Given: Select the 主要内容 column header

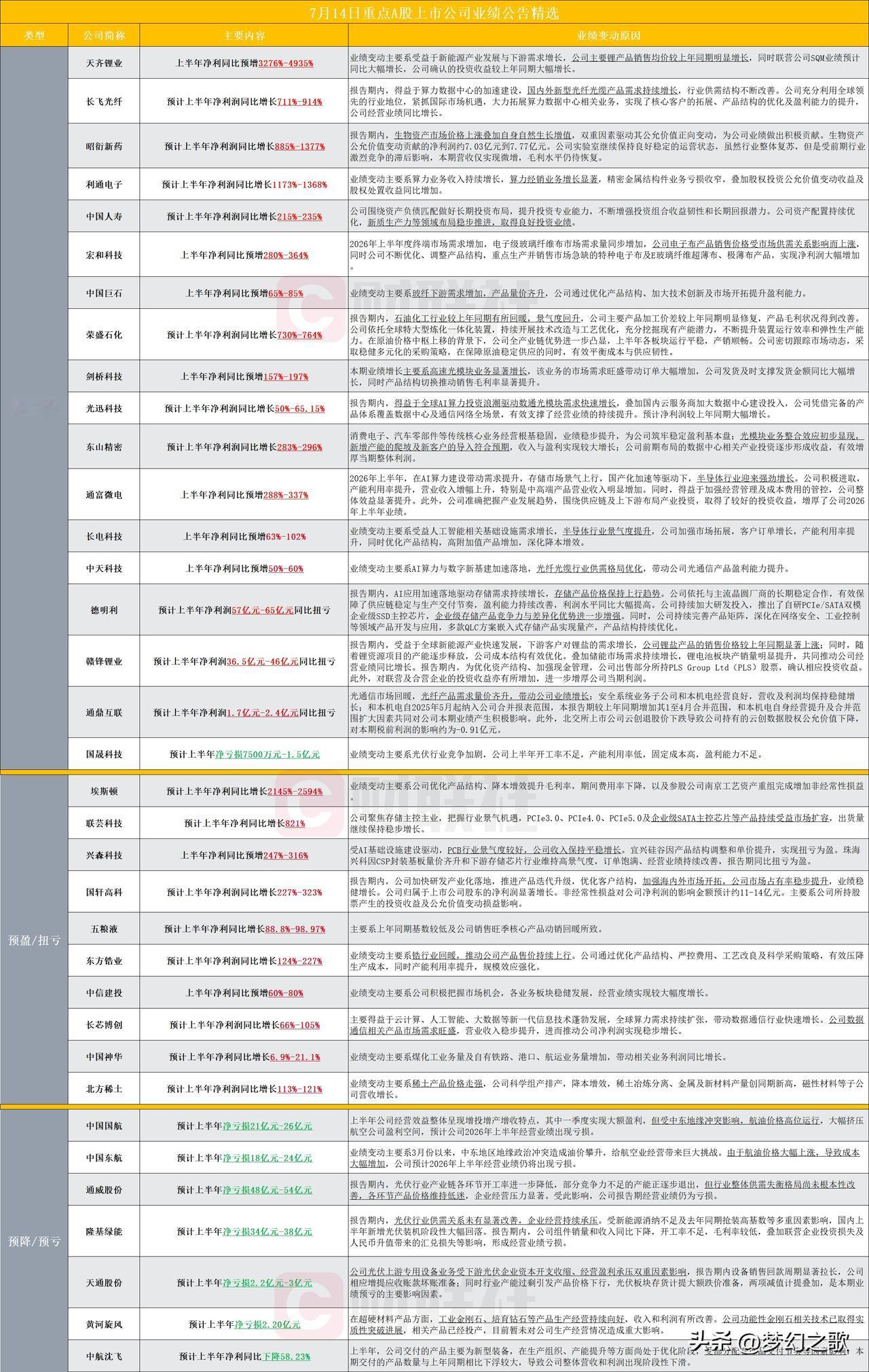Looking at the screenshot, I should 244,35.
